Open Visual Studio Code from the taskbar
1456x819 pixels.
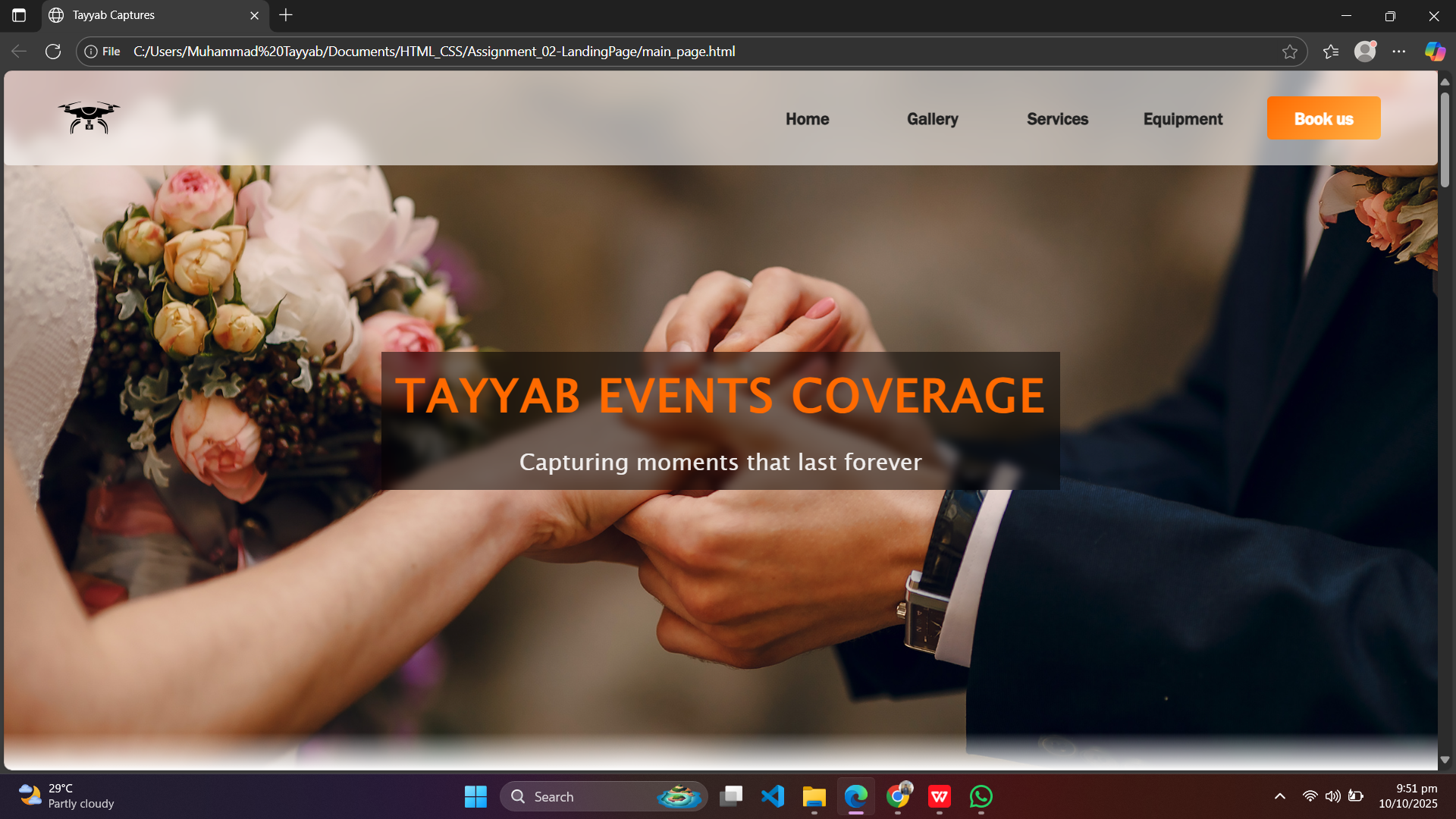772,796
